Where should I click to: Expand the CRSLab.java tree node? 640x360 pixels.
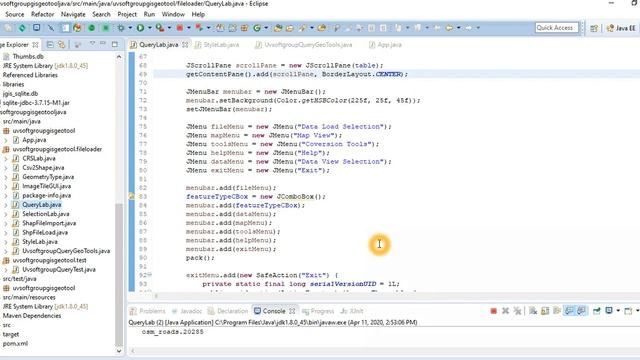click(x=6, y=158)
